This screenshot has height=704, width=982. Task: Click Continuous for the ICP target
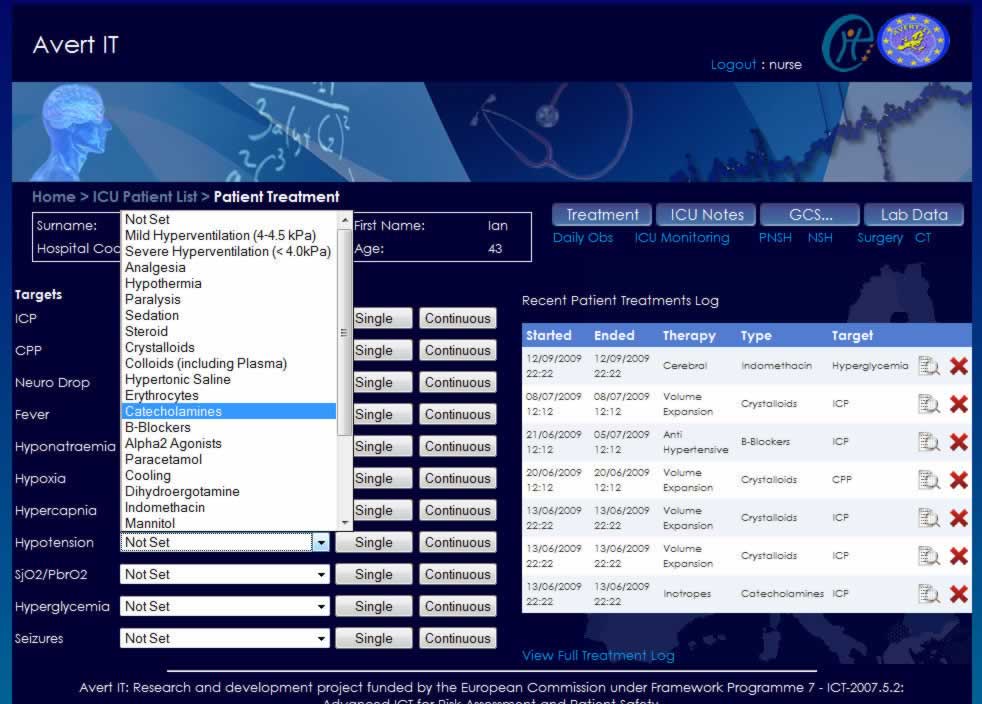point(458,318)
